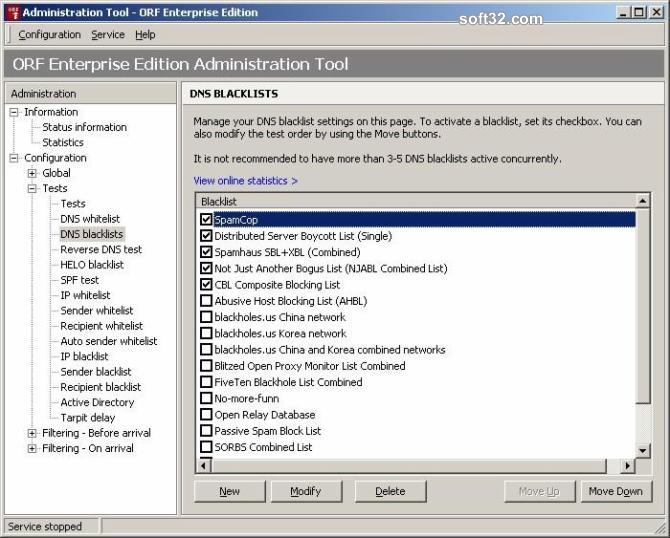Screen dimensions: 670x538
Task: Select HELO blacklist tree item
Action: (x=92, y=265)
